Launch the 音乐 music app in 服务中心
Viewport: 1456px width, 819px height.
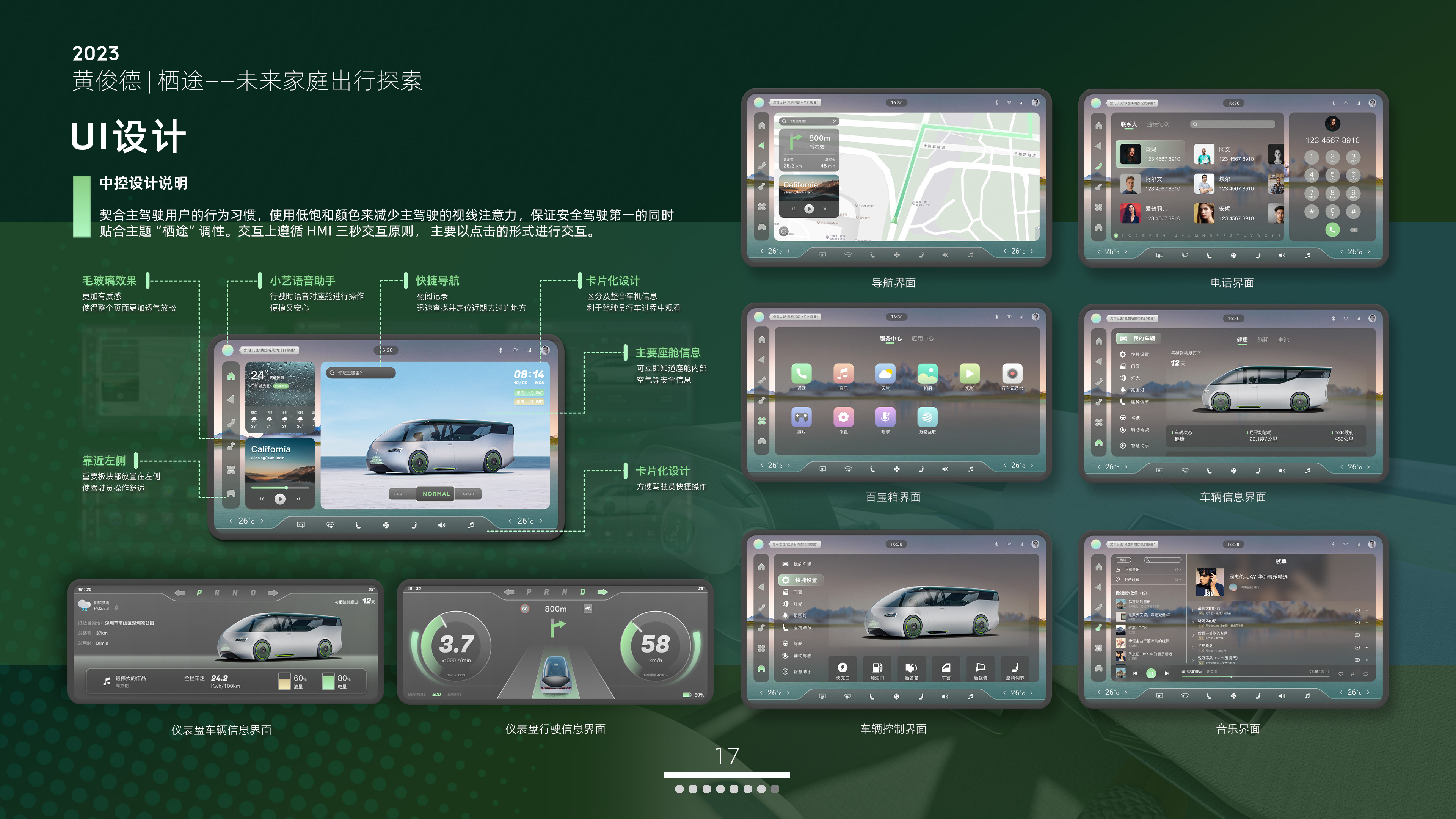pos(844,374)
